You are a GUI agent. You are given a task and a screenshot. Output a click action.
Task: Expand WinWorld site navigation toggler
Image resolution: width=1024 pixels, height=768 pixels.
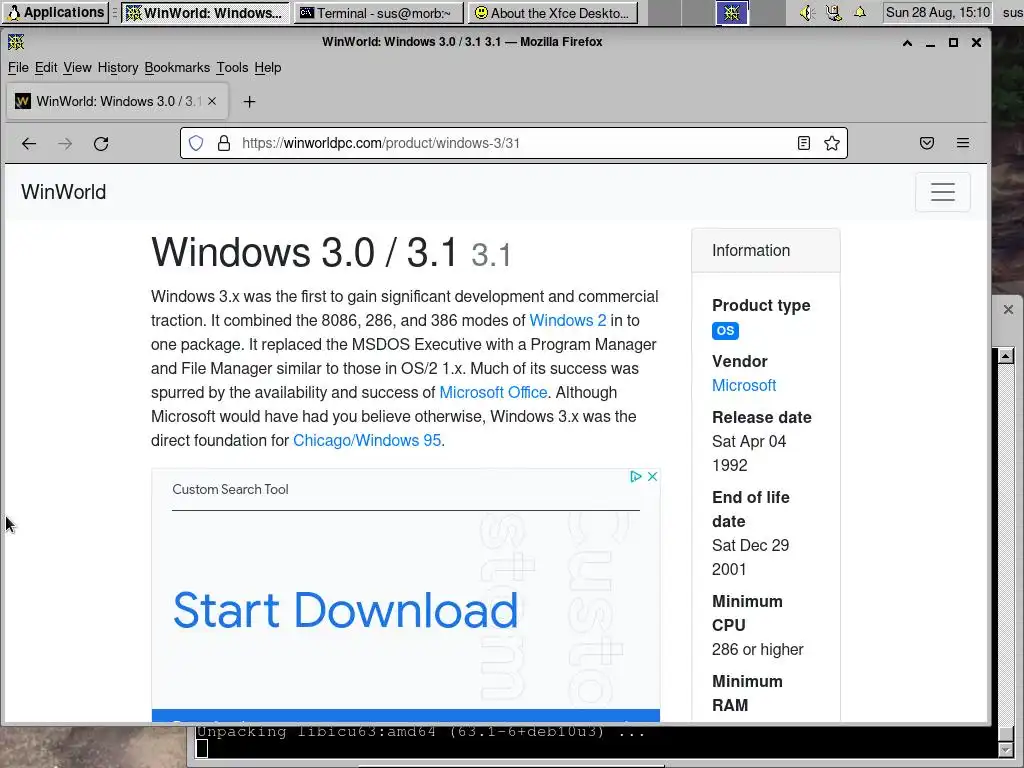(942, 192)
